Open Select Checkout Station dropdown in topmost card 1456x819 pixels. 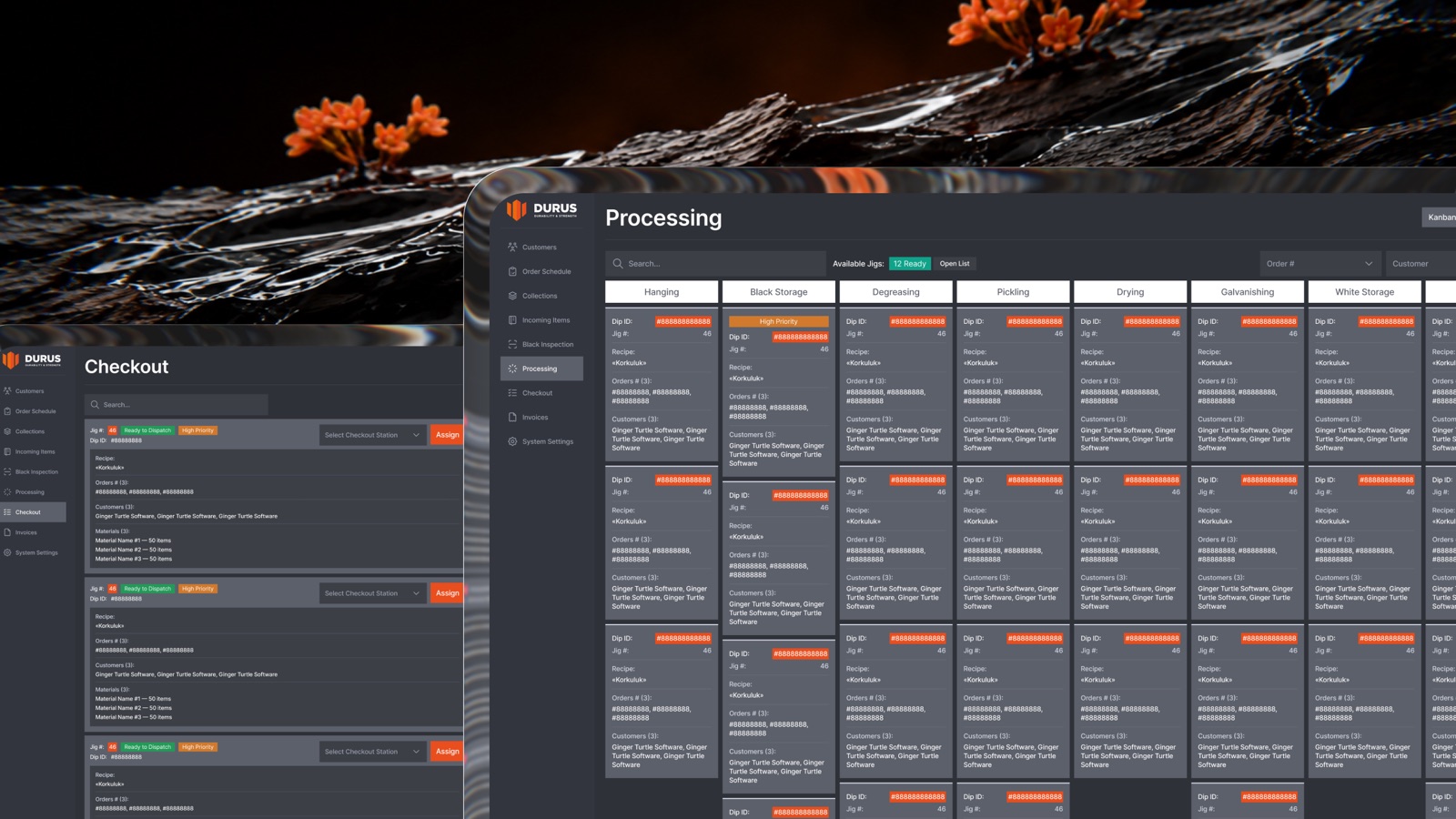372,435
